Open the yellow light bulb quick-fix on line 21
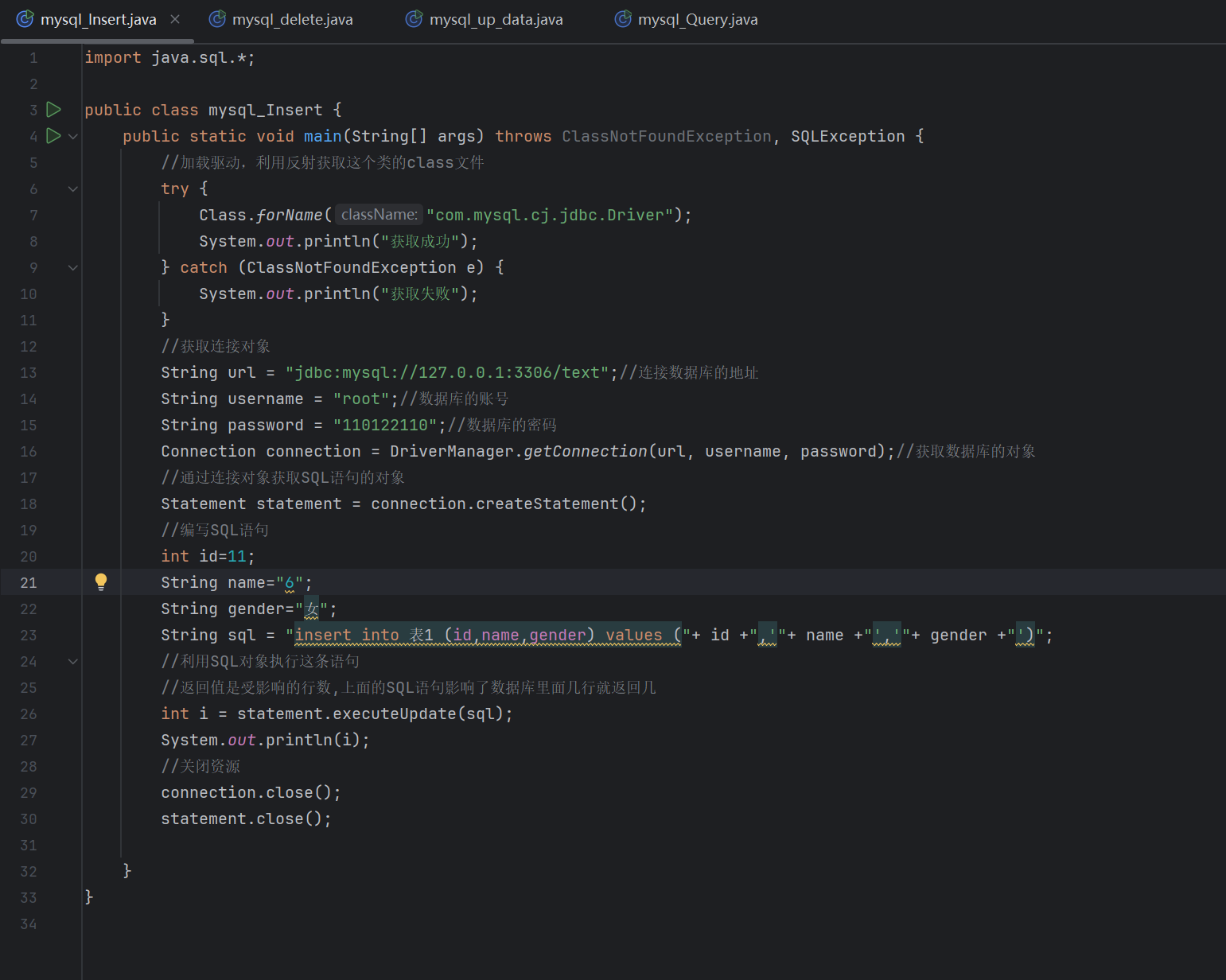 point(101,581)
